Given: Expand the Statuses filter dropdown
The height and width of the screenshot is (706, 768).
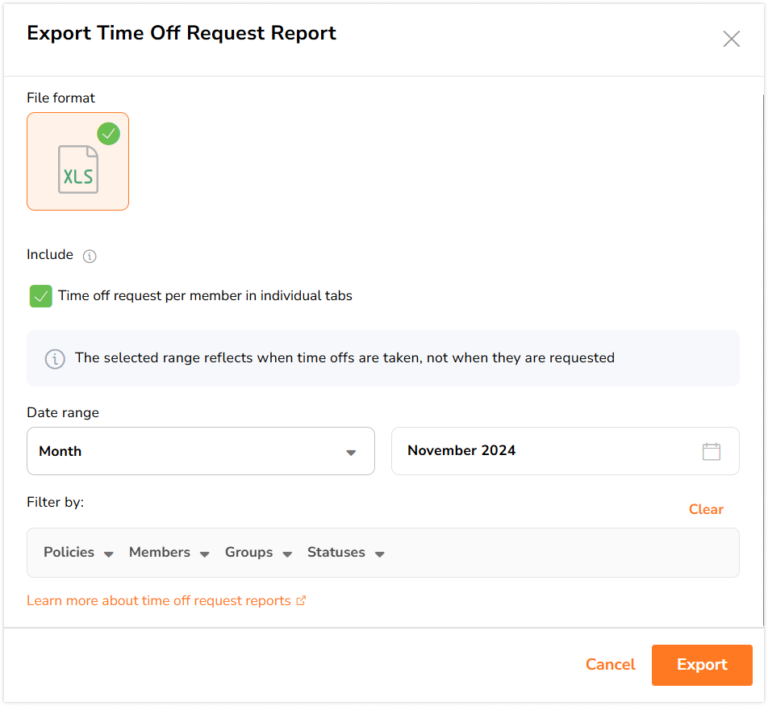Looking at the screenshot, I should click(x=346, y=553).
